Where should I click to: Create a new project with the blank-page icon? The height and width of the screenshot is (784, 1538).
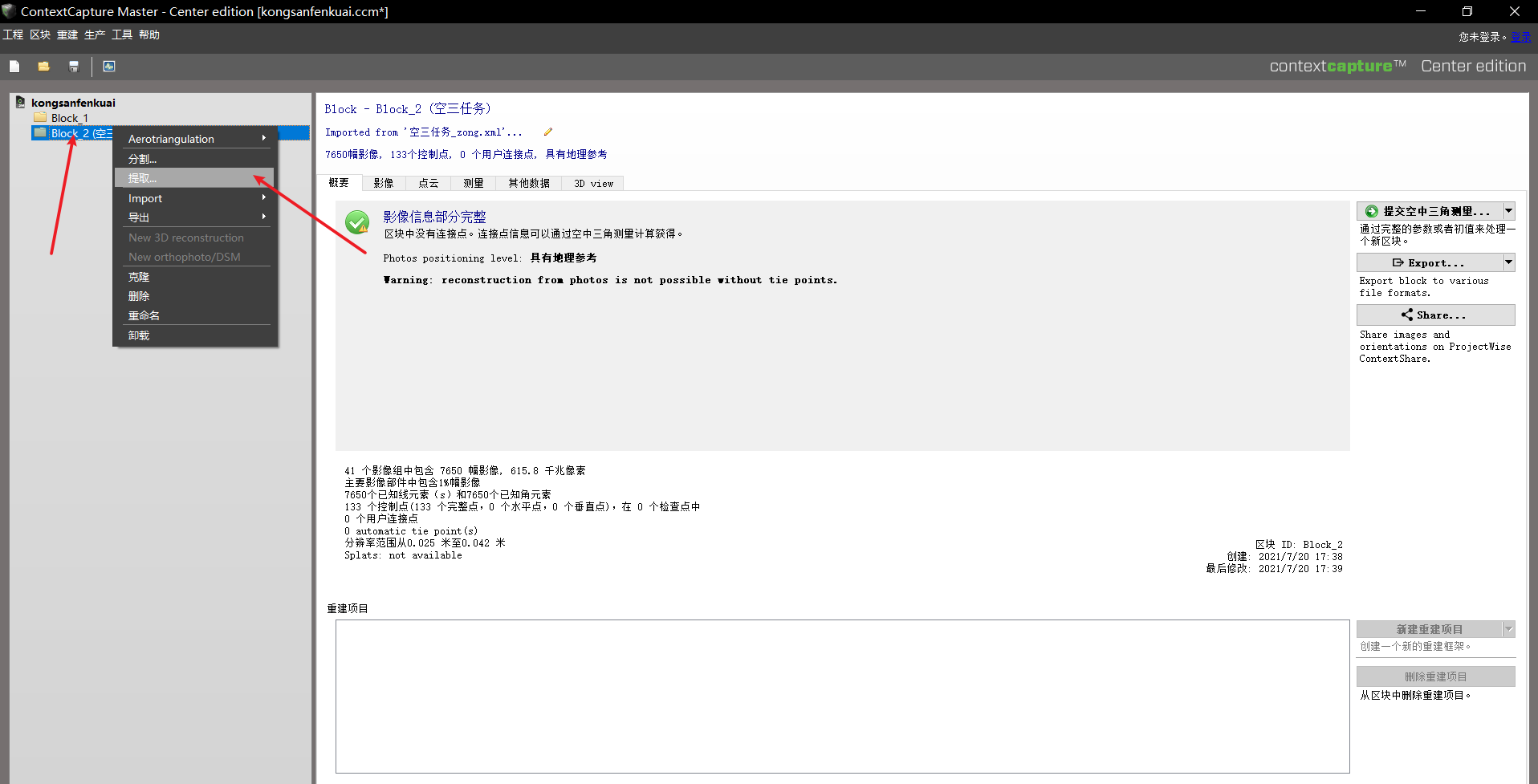coord(14,67)
